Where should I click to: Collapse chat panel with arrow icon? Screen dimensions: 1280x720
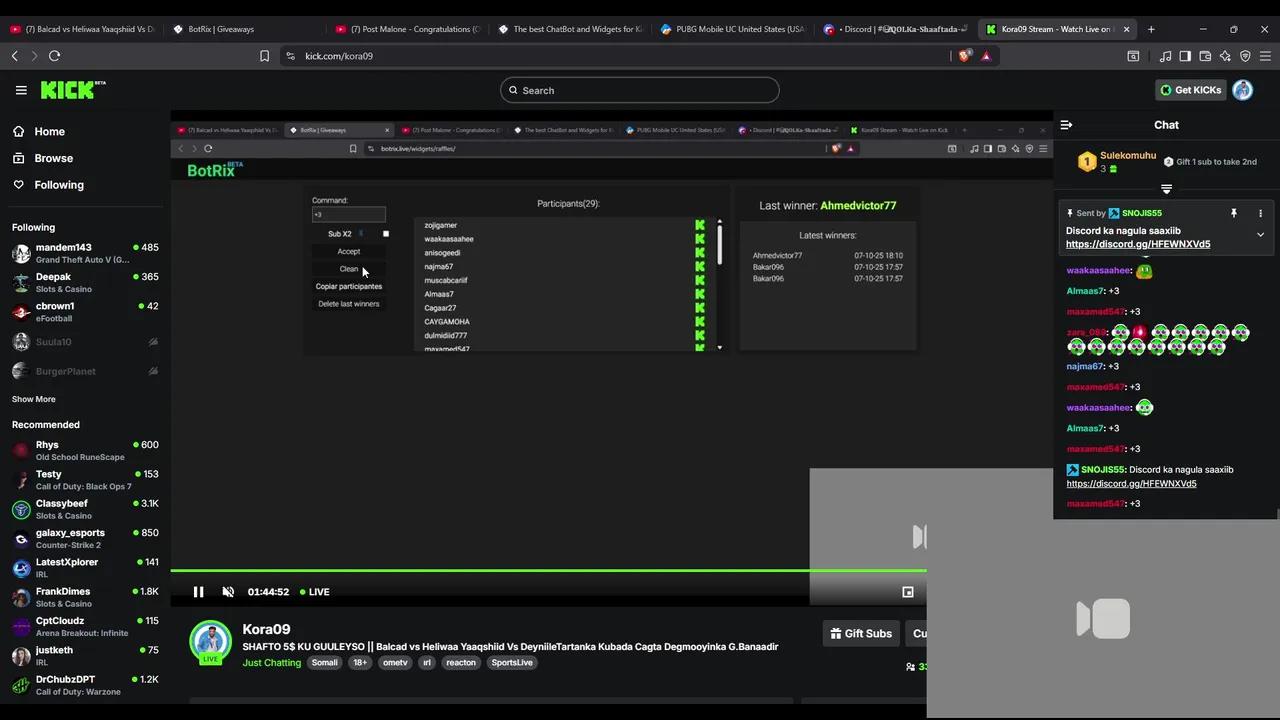coord(1066,125)
